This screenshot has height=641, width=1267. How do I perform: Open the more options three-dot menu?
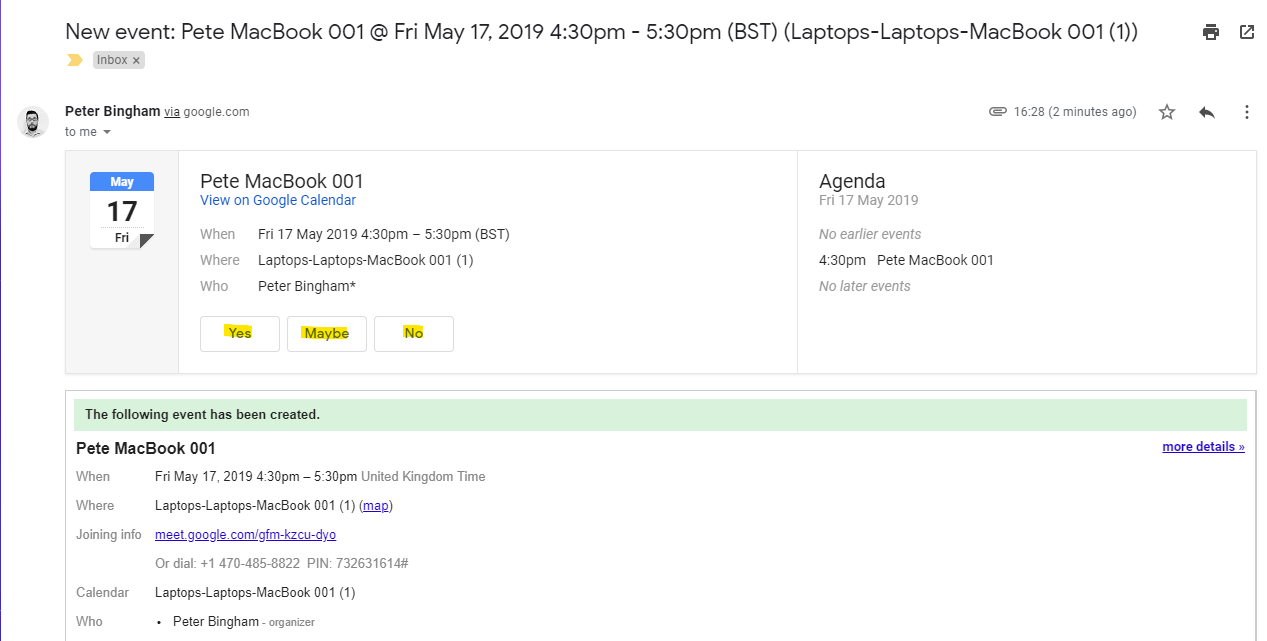click(1246, 112)
